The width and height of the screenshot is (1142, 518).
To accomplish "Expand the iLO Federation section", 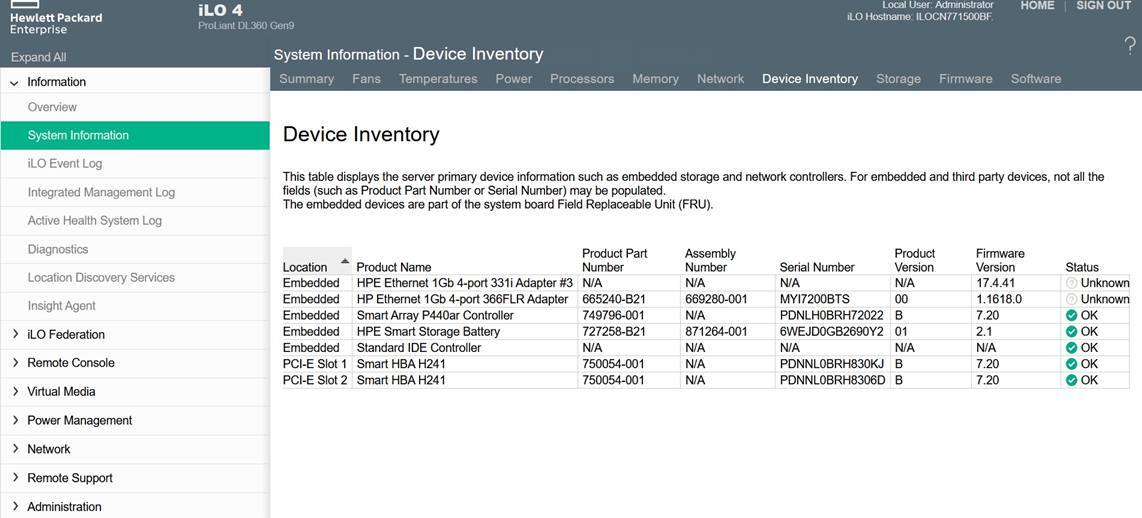I will pyautogui.click(x=15, y=334).
